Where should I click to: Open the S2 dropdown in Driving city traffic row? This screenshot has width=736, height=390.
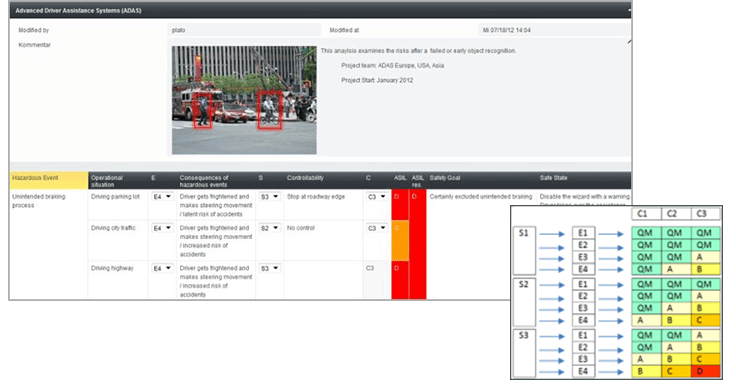click(x=269, y=228)
